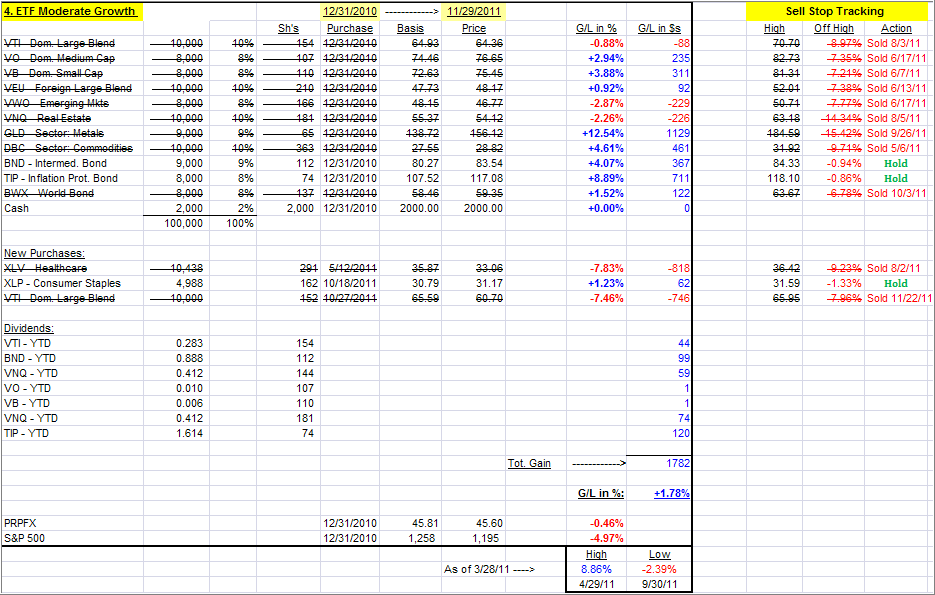The width and height of the screenshot is (935, 595).
Task: Select the 'Sold 6/13/11' action cell
Action: [897, 88]
